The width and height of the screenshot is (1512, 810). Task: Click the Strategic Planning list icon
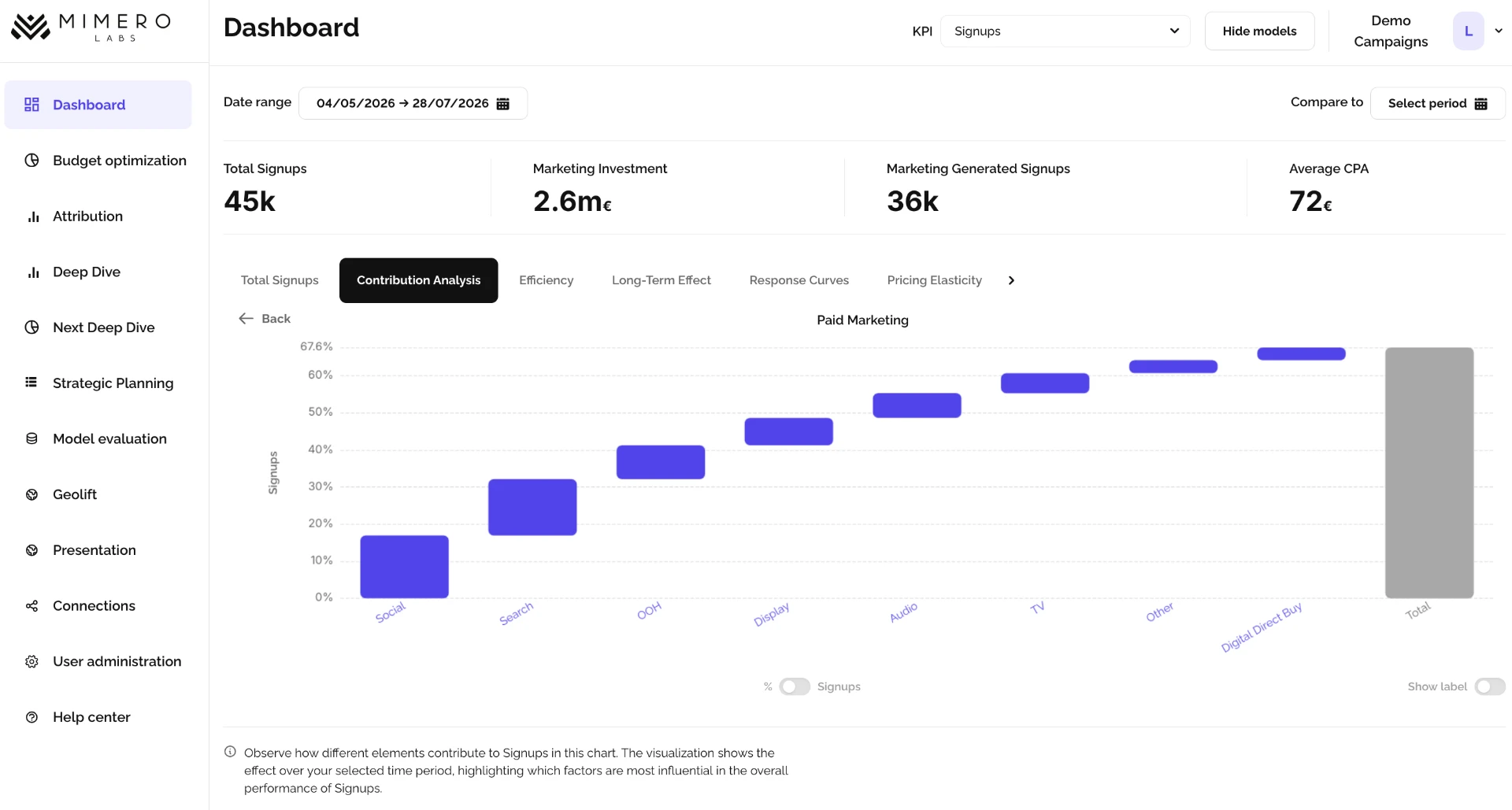click(x=31, y=383)
